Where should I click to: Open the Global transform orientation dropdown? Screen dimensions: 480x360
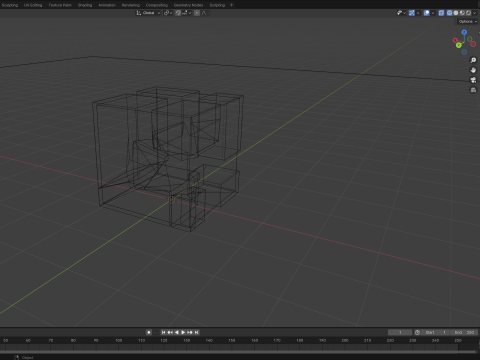pos(148,13)
